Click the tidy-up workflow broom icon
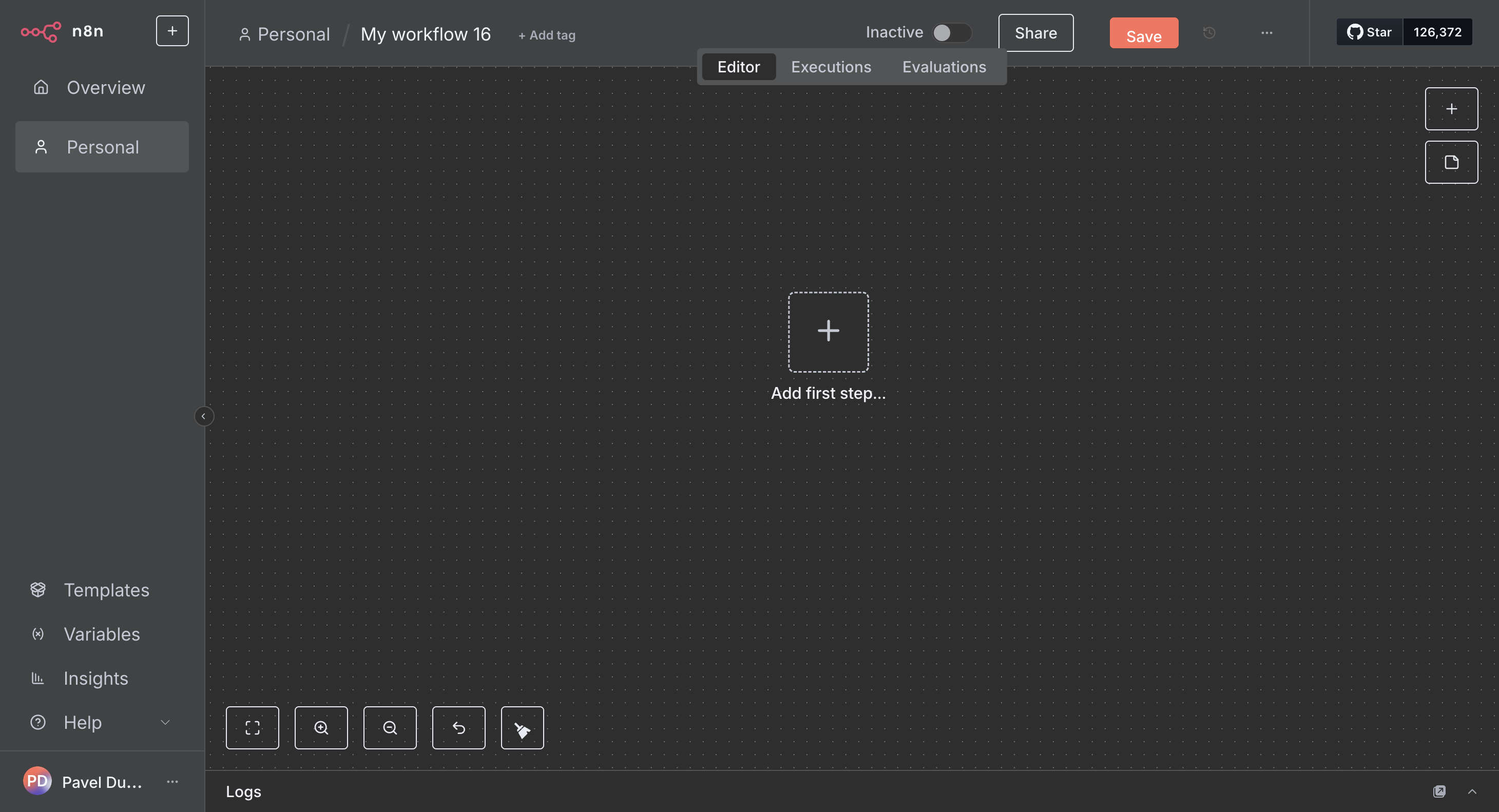The image size is (1499, 812). pos(522,728)
